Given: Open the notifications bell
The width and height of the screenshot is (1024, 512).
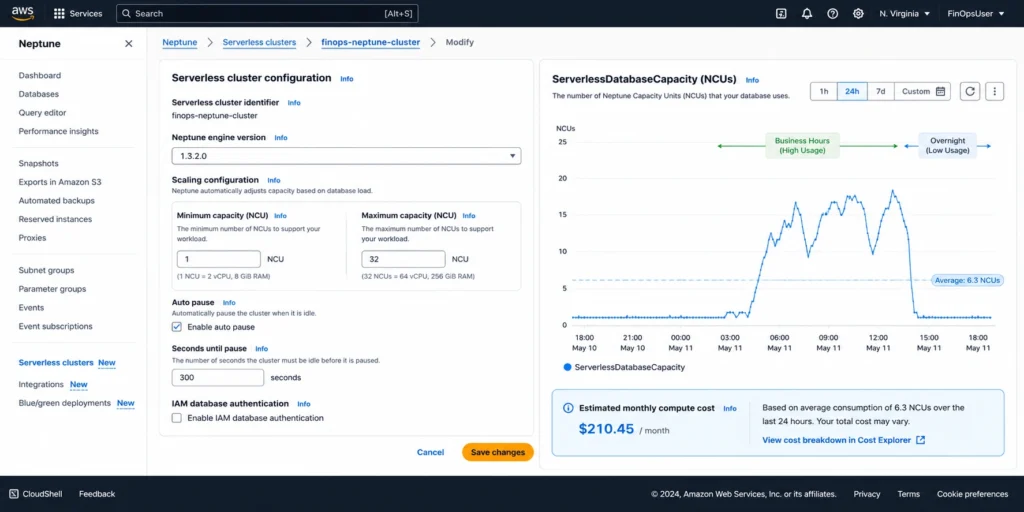Looking at the screenshot, I should point(807,14).
